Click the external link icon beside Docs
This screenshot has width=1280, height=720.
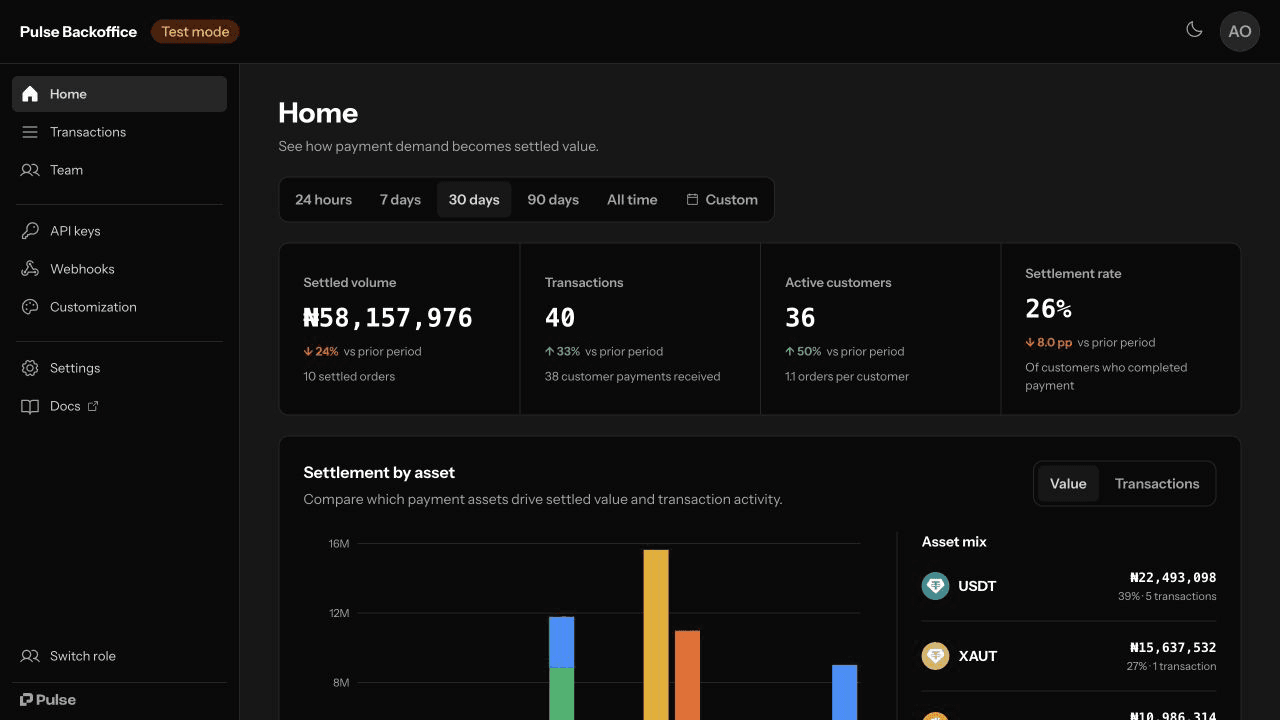93,406
